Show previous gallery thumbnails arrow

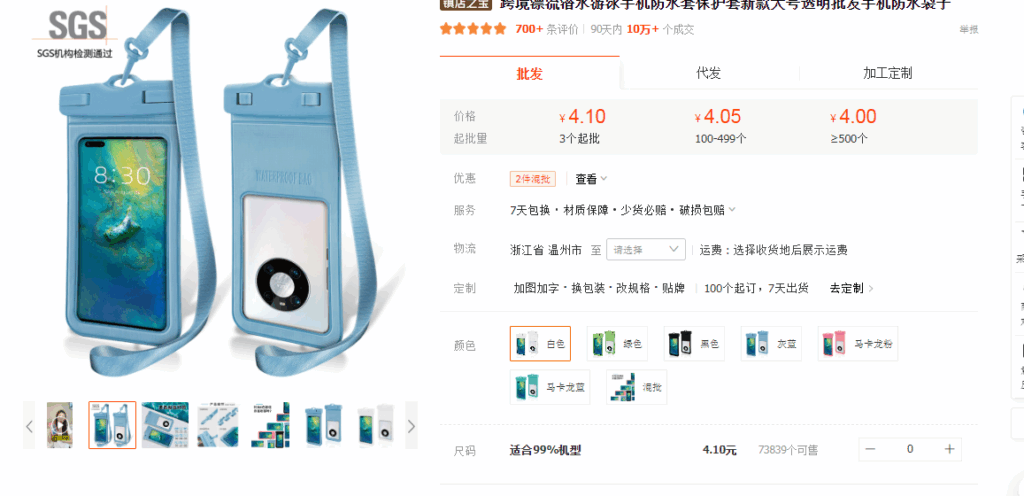29,427
